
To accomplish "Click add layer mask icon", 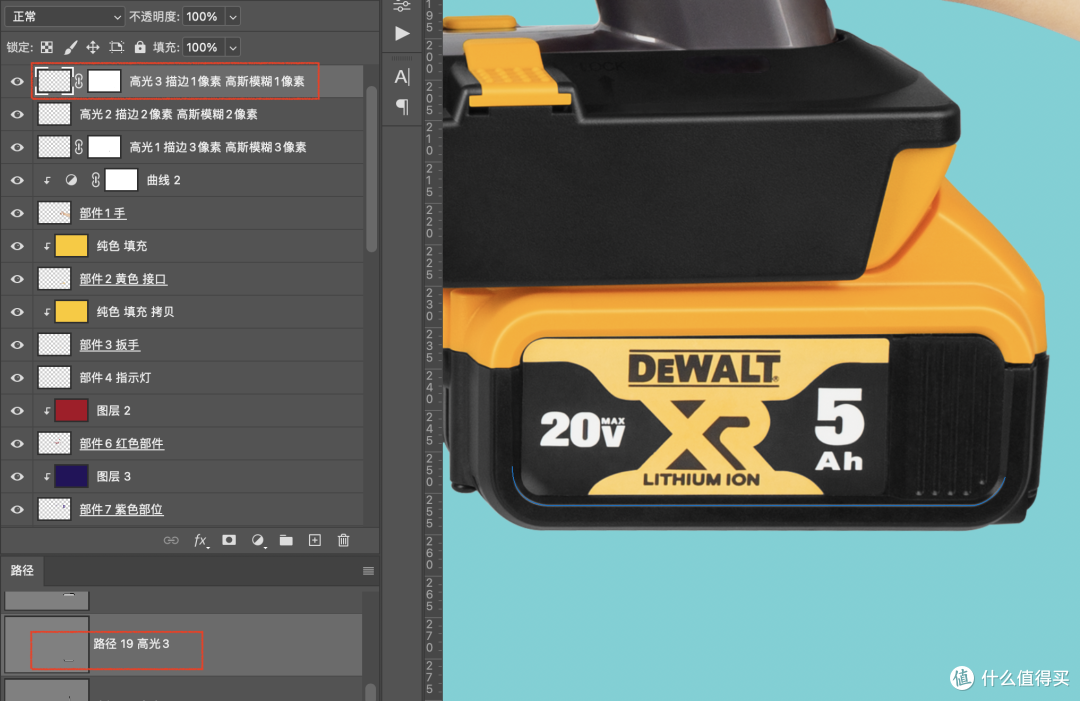I will pyautogui.click(x=229, y=541).
